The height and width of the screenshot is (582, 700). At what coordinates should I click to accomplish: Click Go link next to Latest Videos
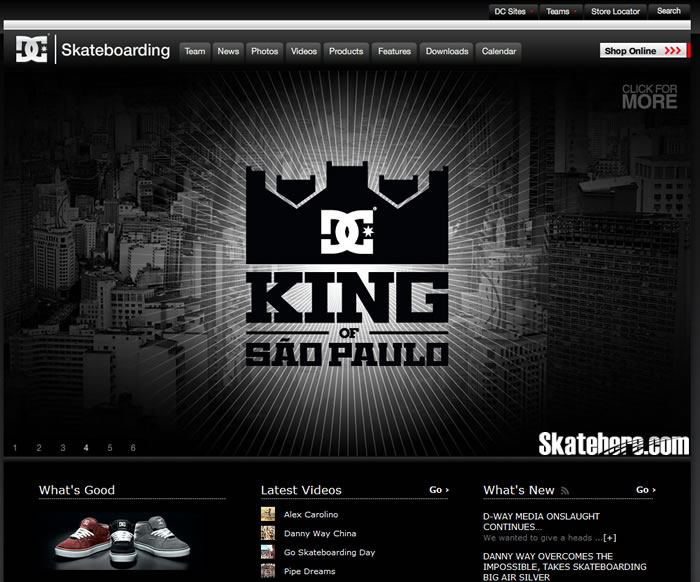click(x=439, y=490)
